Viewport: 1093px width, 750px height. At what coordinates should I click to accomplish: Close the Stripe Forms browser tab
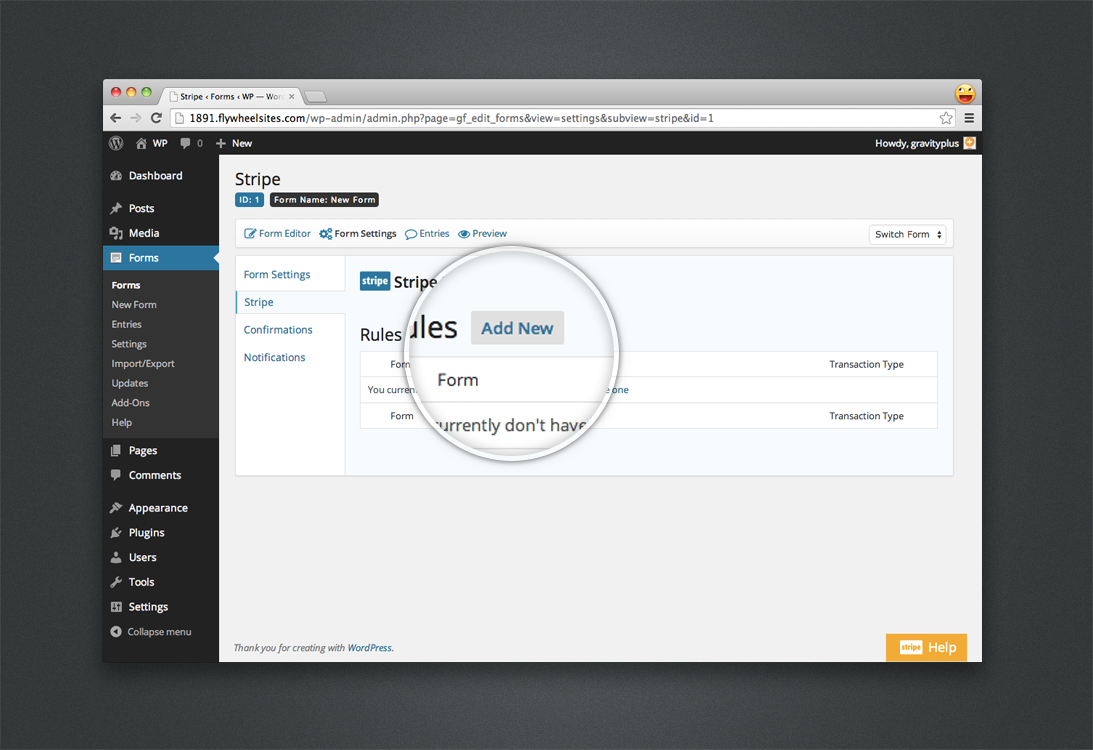point(291,96)
